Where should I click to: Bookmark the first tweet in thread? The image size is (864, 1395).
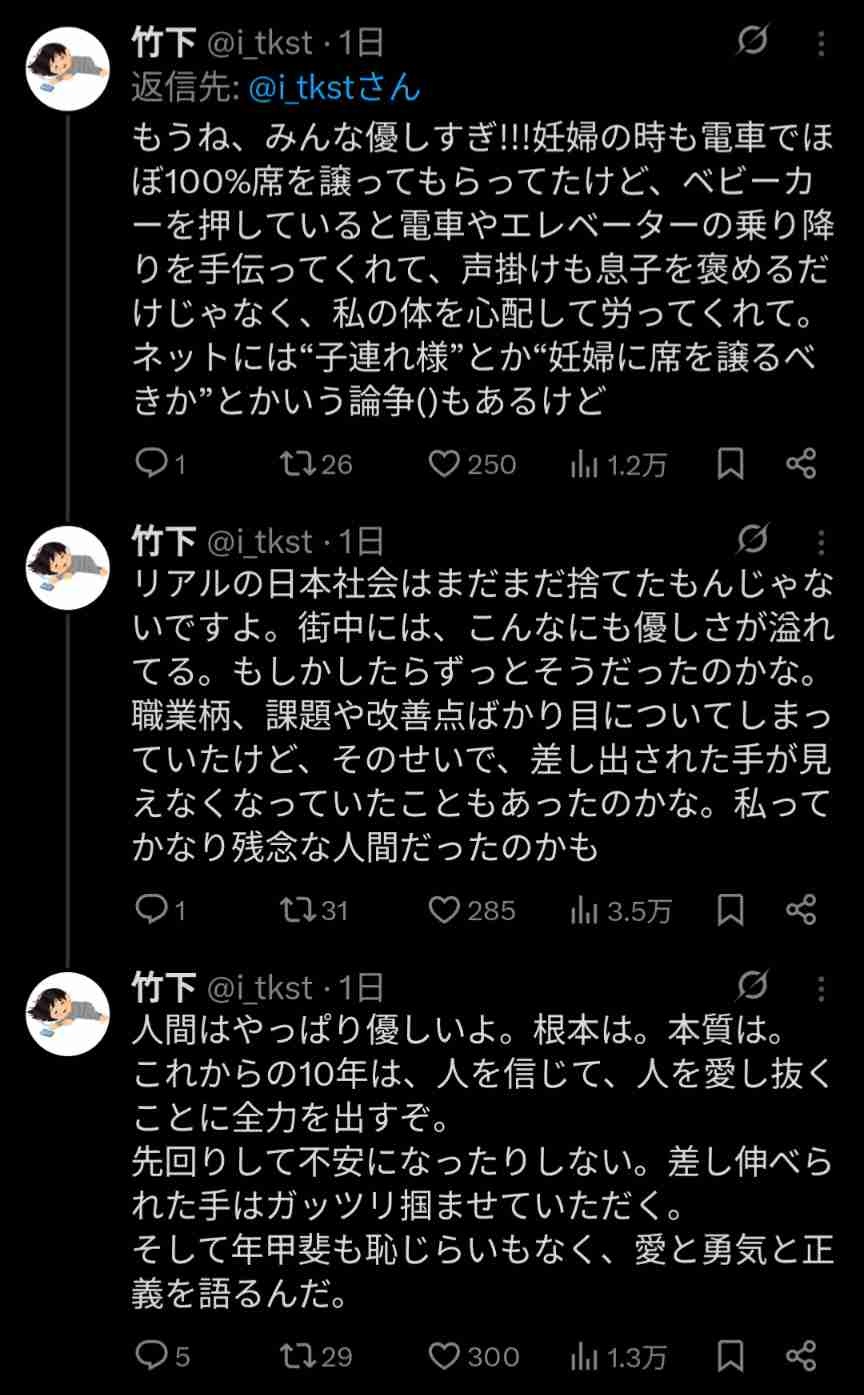coord(731,464)
